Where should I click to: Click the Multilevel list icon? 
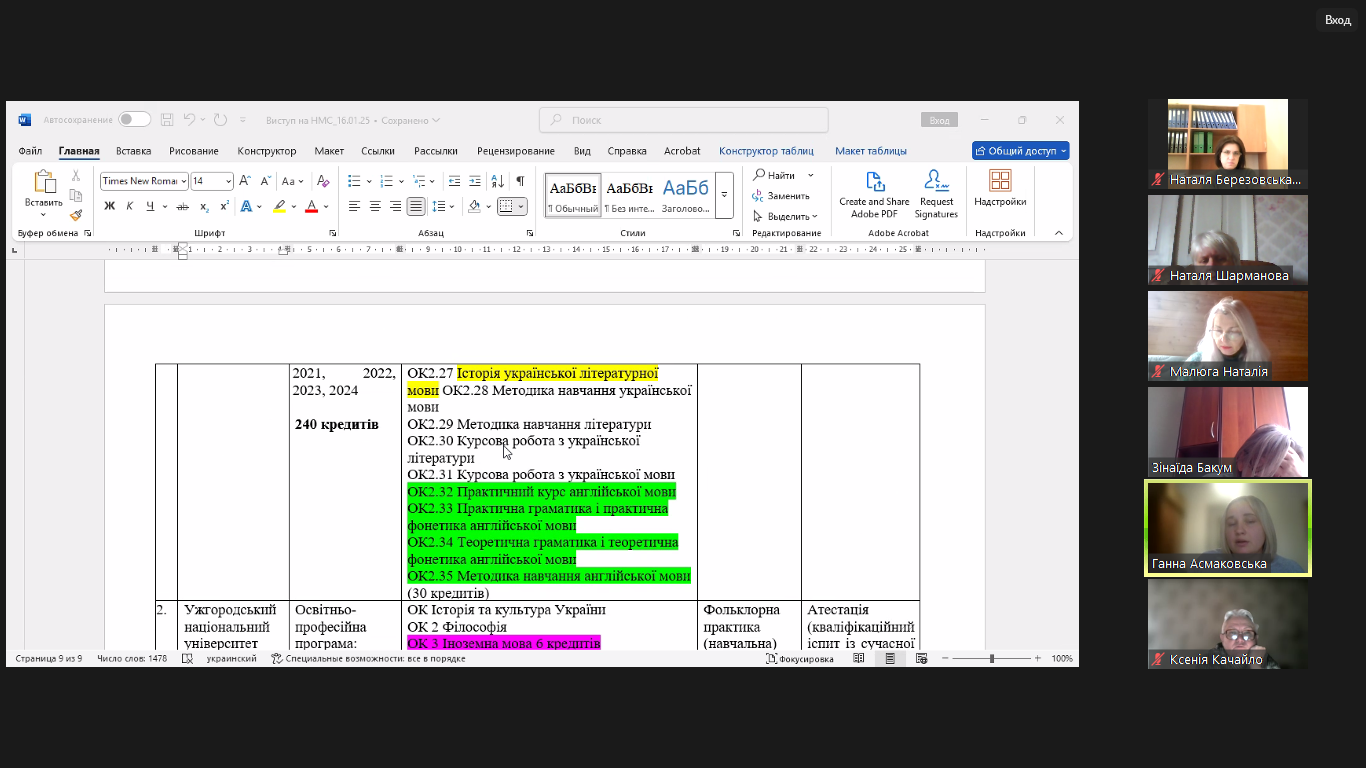tap(419, 181)
